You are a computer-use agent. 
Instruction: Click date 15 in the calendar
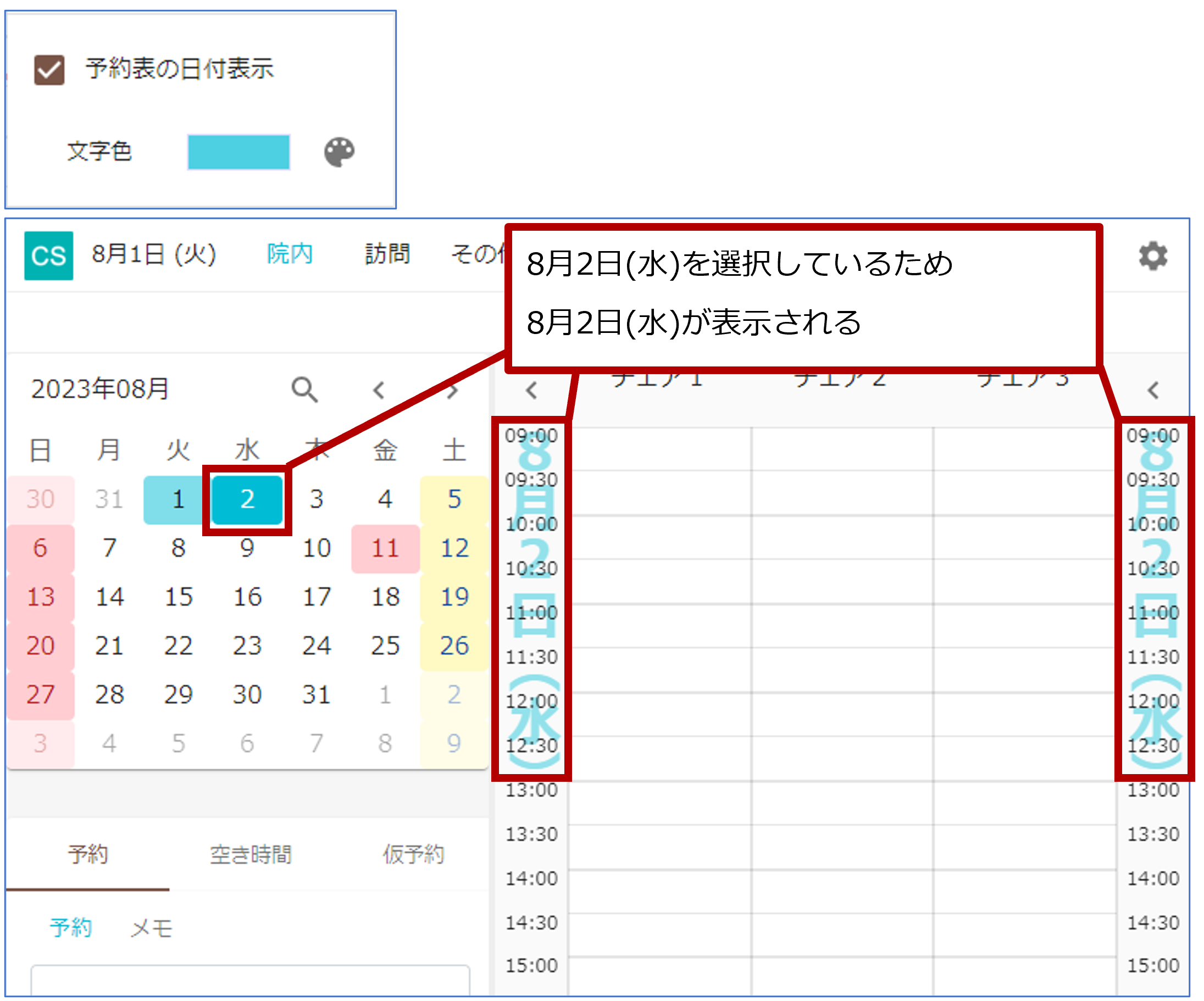(178, 597)
